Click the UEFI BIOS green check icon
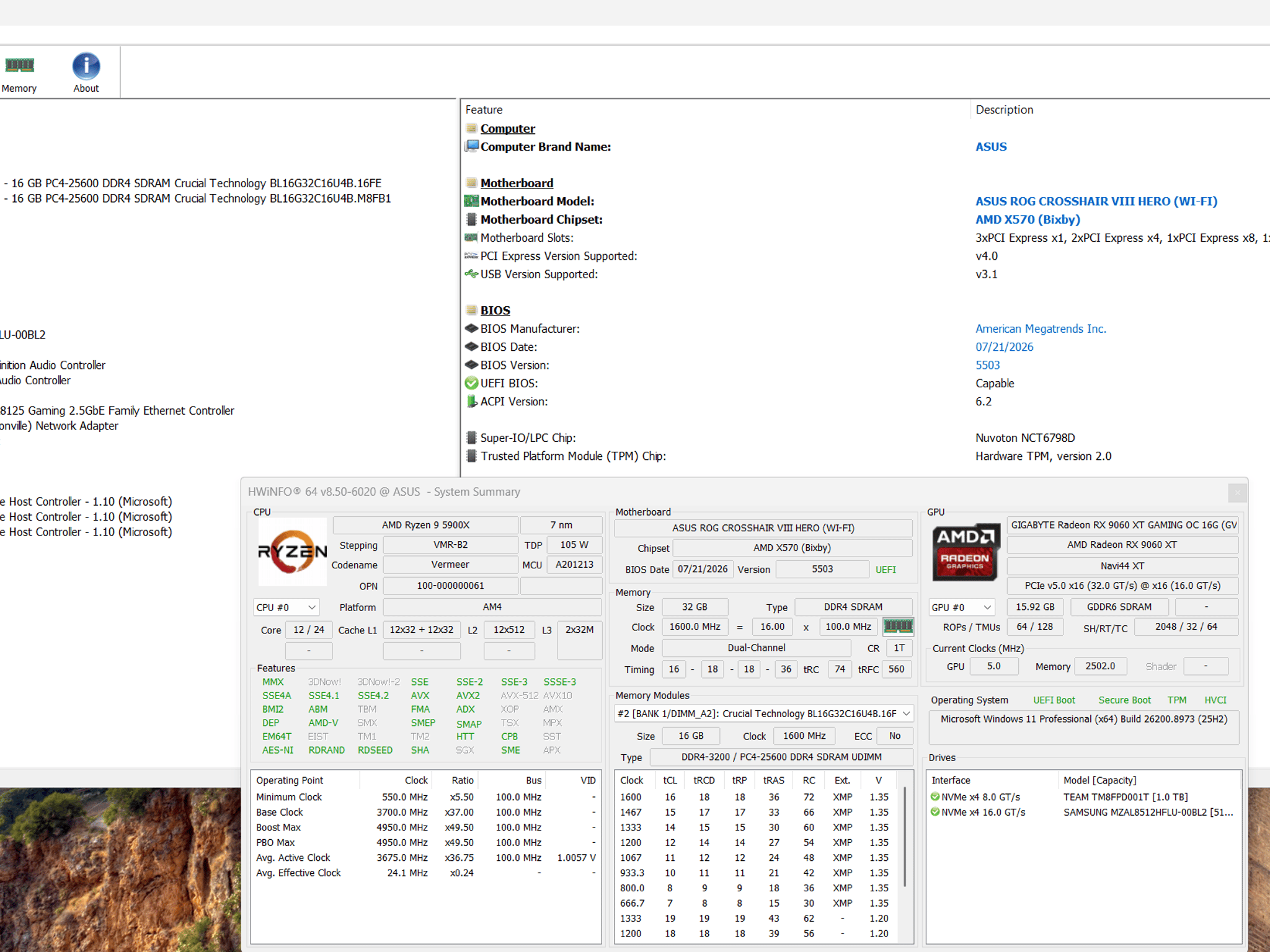Screen dimensions: 1270x952 click(471, 383)
